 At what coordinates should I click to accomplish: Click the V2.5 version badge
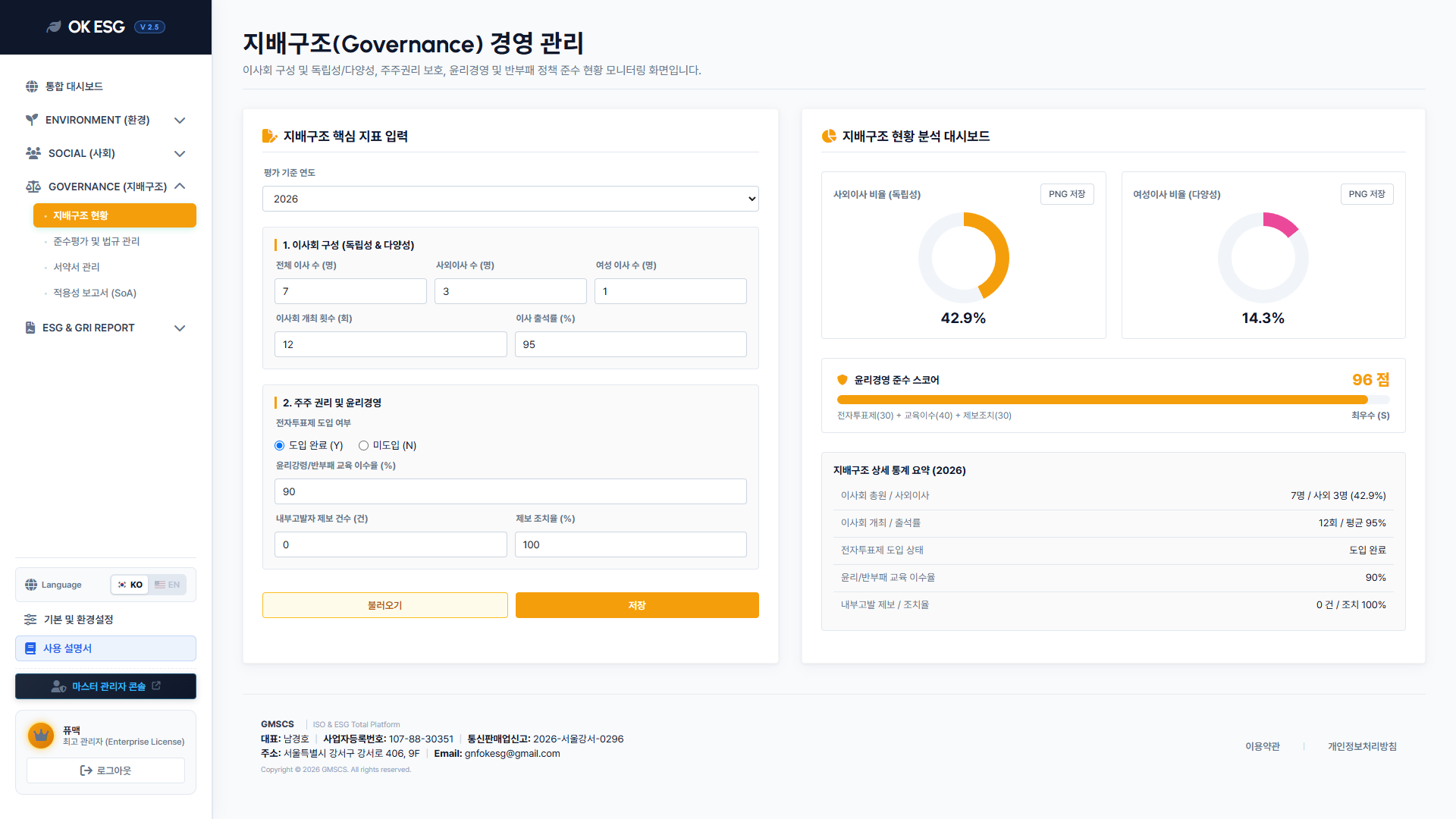[x=149, y=27]
